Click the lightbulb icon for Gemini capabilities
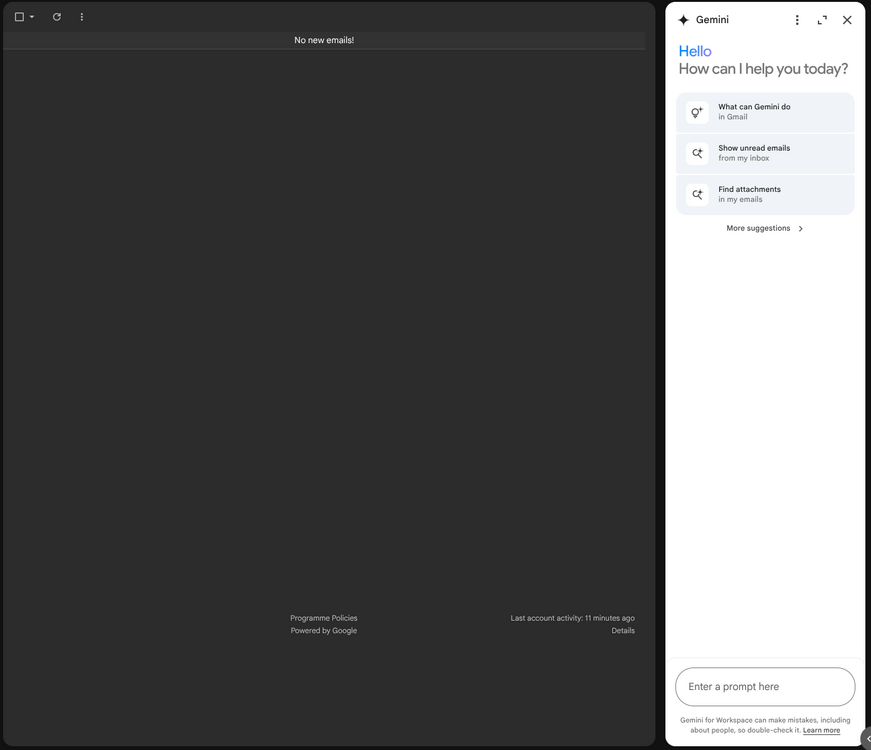Image resolution: width=871 pixels, height=750 pixels. (x=697, y=112)
